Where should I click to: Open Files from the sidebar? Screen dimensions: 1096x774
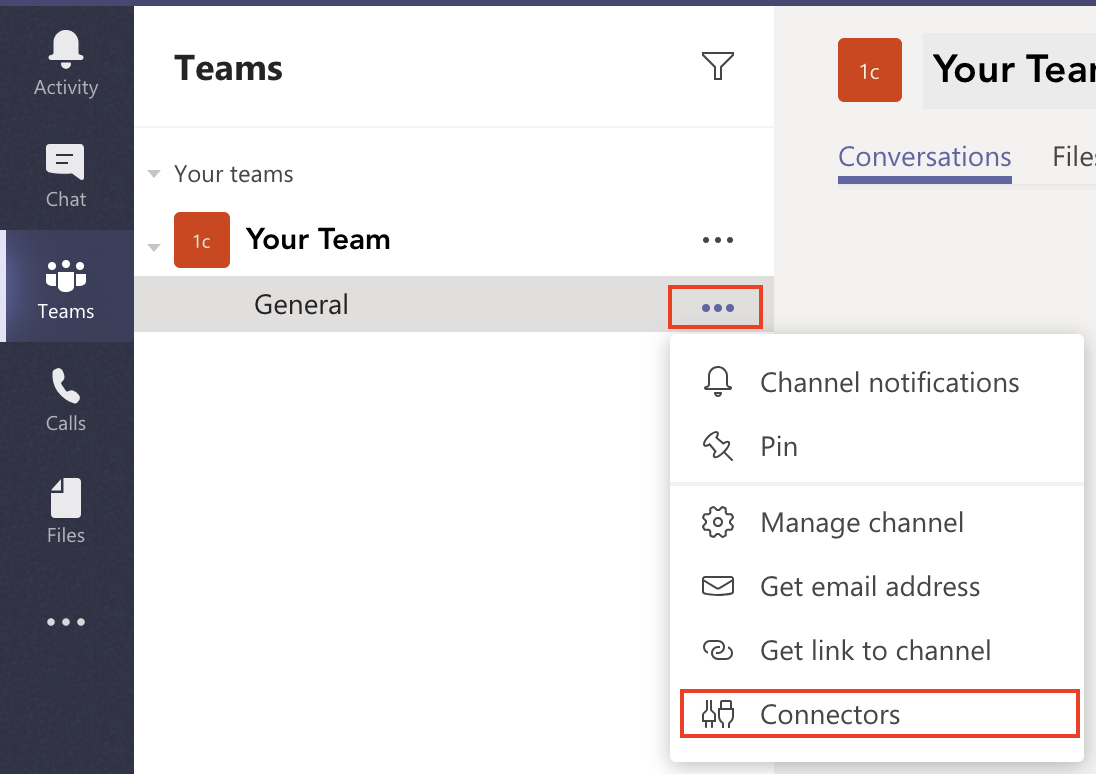pos(66,511)
